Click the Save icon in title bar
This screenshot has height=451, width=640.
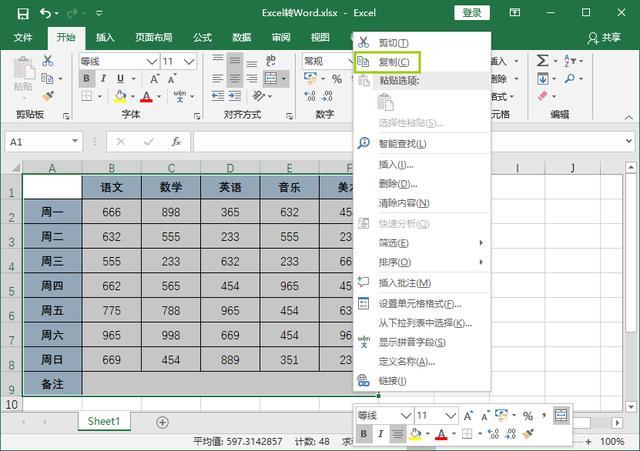tap(23, 13)
